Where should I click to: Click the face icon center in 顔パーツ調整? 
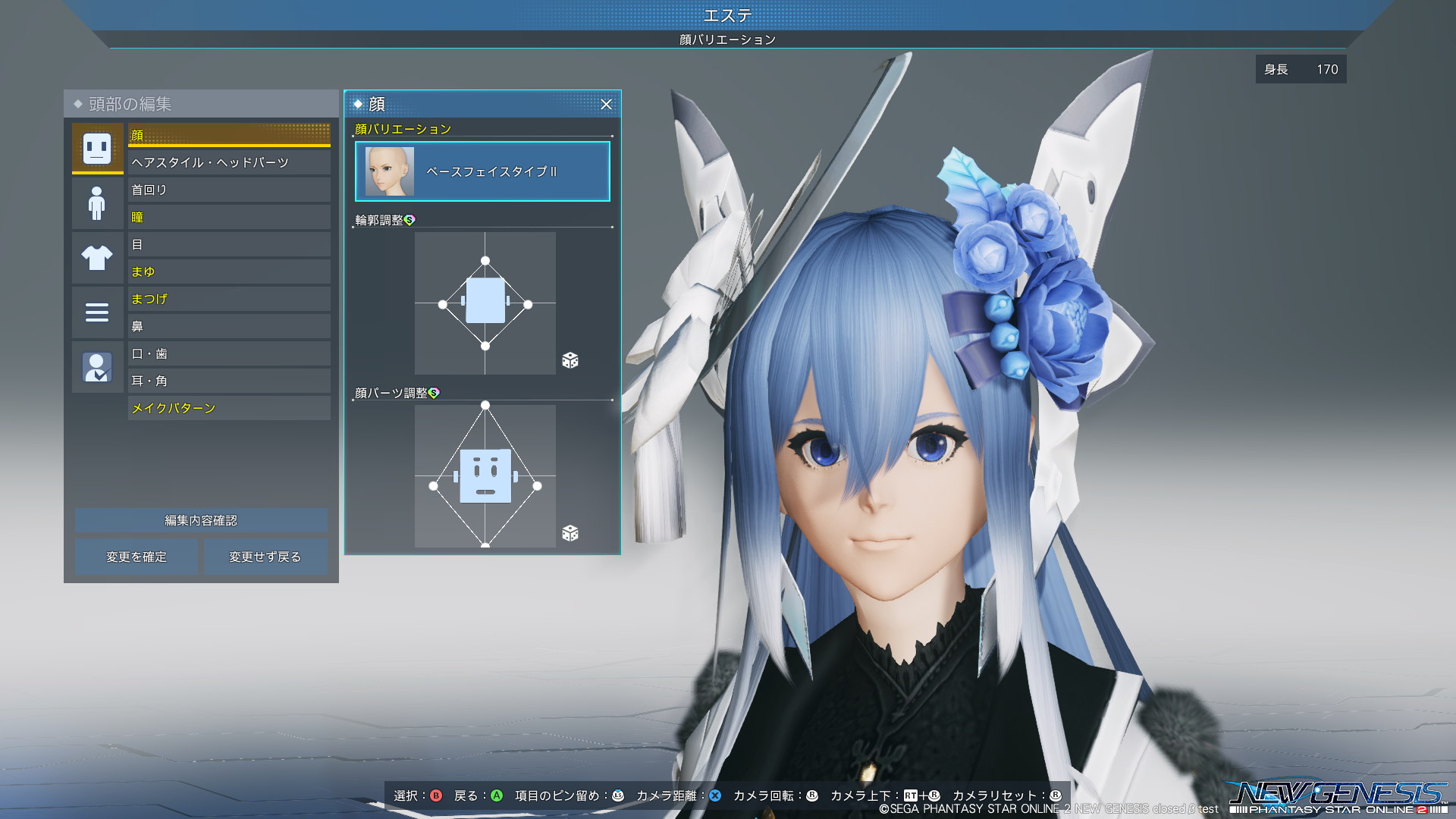pyautogui.click(x=485, y=476)
